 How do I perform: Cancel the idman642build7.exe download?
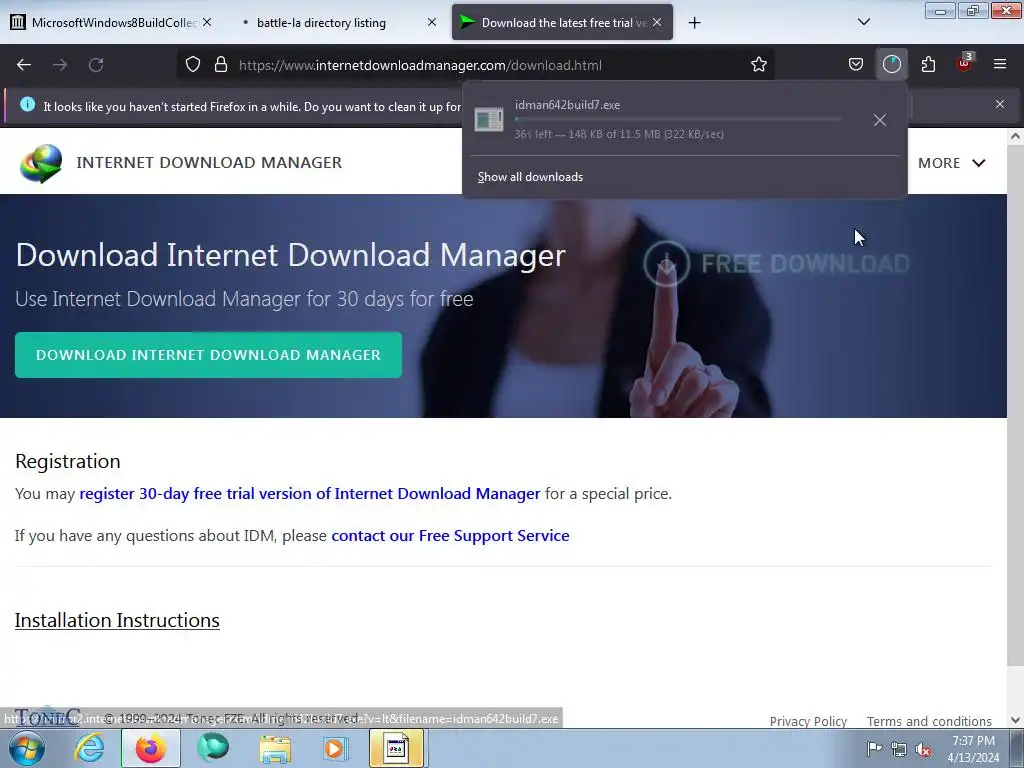(x=880, y=120)
